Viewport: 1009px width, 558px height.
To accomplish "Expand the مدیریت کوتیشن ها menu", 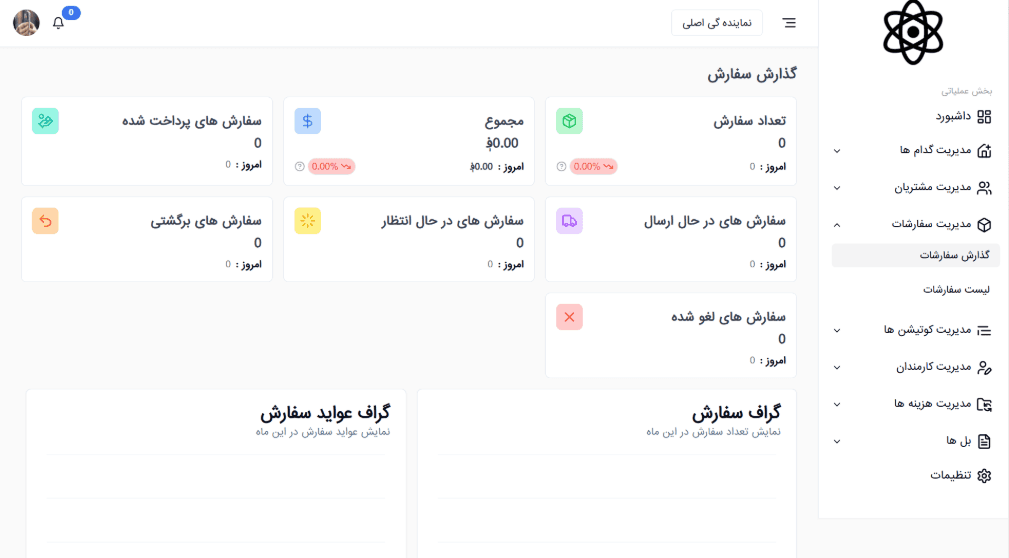I will pos(912,330).
